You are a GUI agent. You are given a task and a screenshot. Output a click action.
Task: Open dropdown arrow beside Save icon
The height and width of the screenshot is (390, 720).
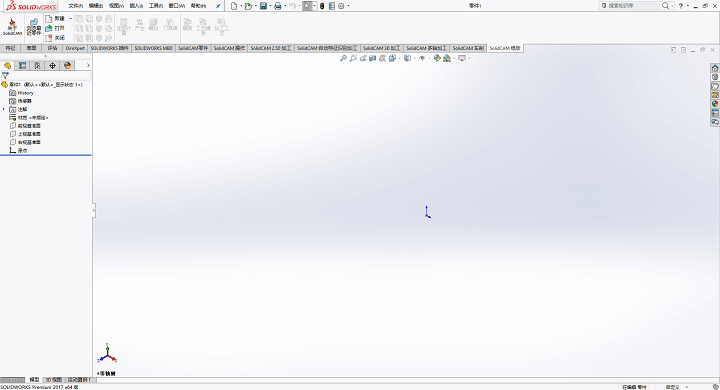(270, 6)
